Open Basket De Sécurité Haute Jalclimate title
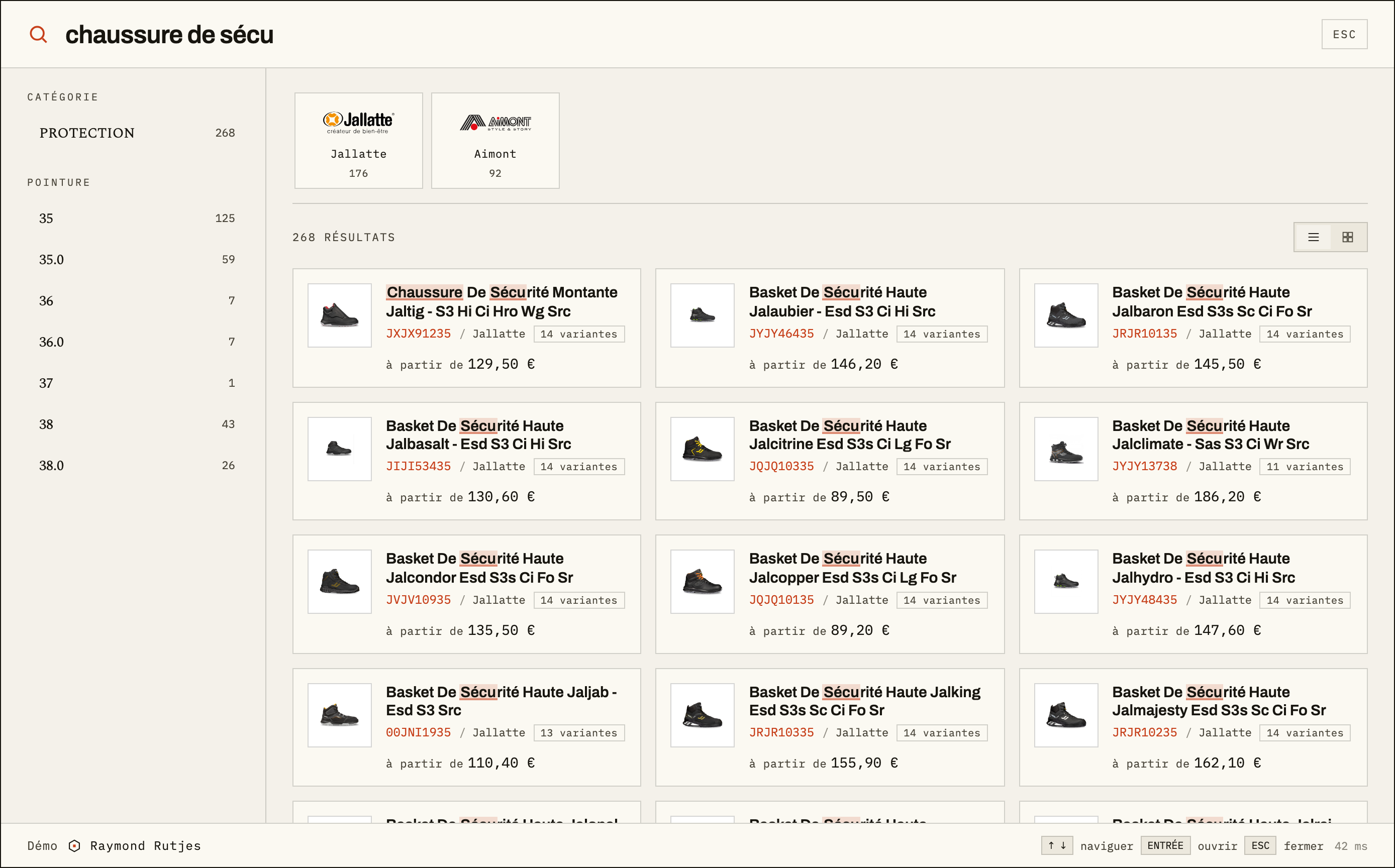 1211,435
